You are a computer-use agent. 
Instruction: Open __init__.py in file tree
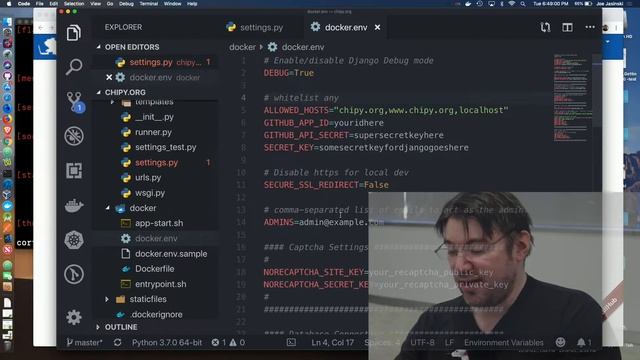(154, 117)
